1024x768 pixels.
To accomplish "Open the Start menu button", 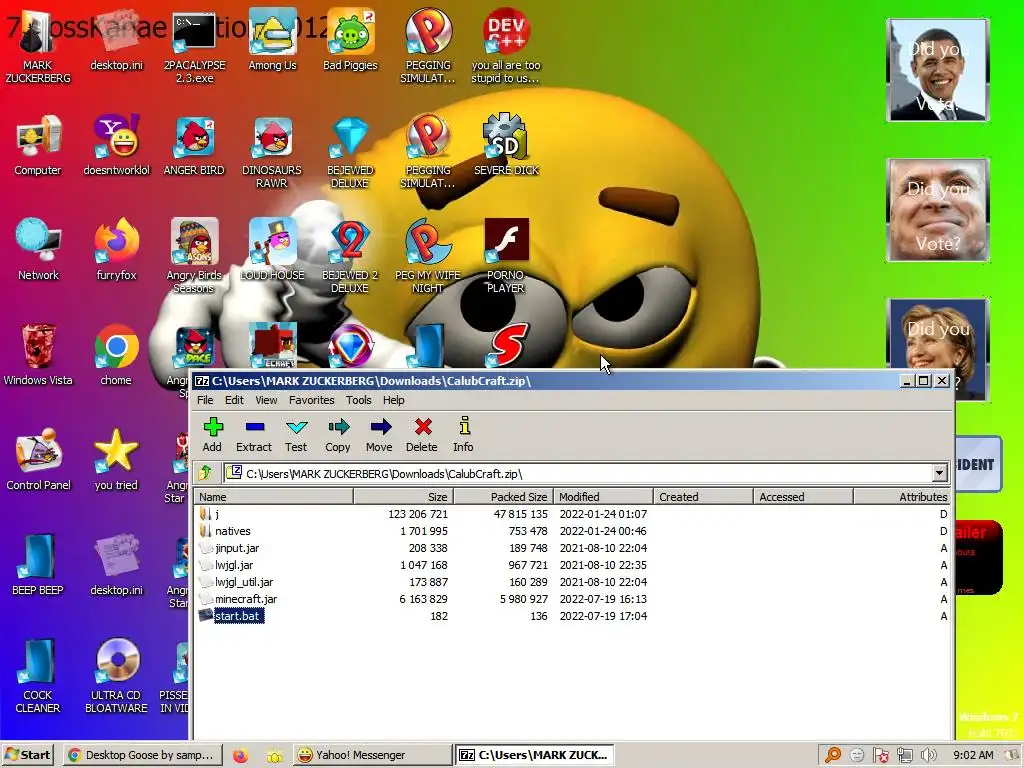I will 27,755.
